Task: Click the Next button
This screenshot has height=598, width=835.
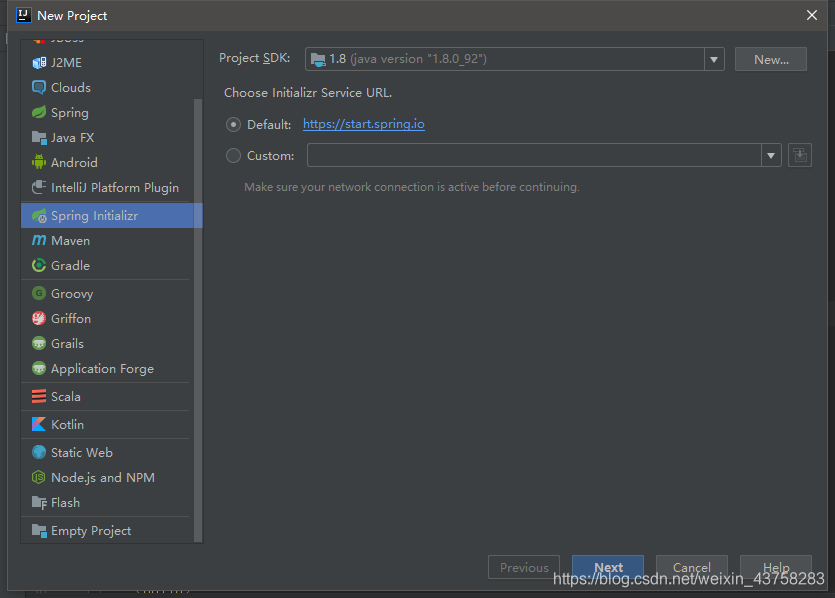Action: (x=608, y=568)
